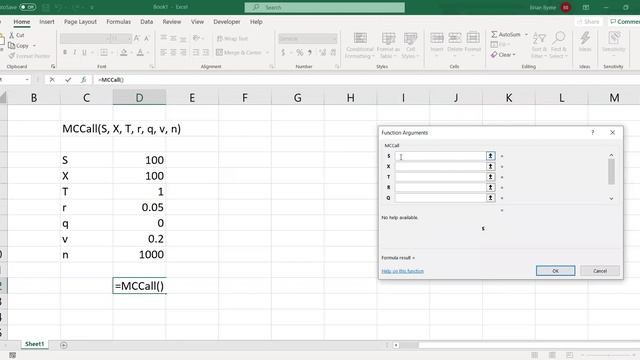Click the Insert Function fx icon
This screenshot has width=640, height=360.
click(x=83, y=80)
